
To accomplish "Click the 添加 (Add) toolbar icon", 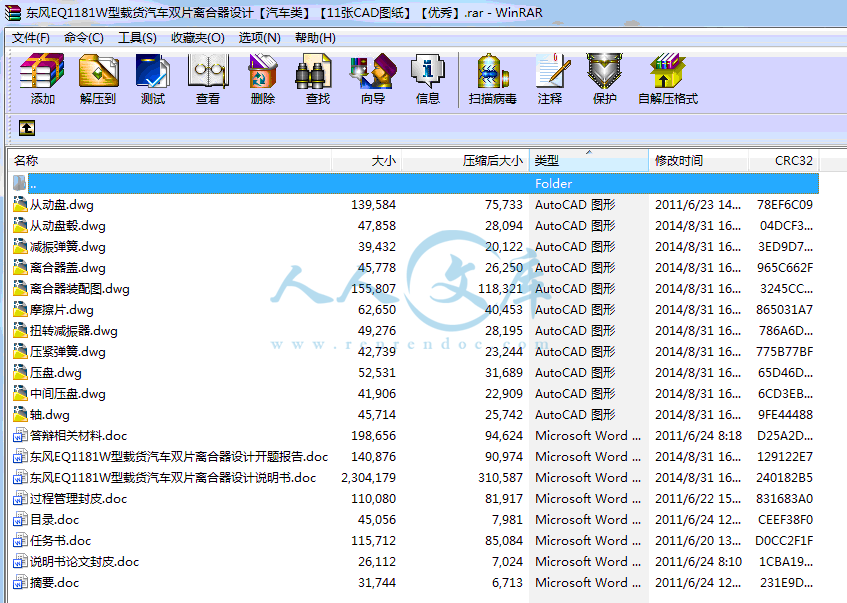I will pos(43,79).
